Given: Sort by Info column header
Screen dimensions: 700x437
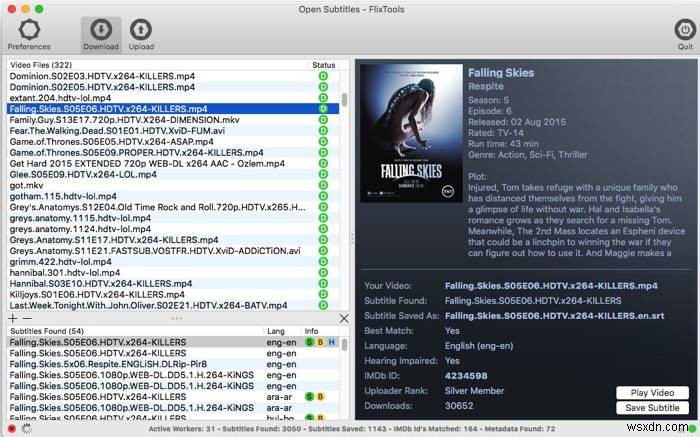Looking at the screenshot, I should (311, 331).
